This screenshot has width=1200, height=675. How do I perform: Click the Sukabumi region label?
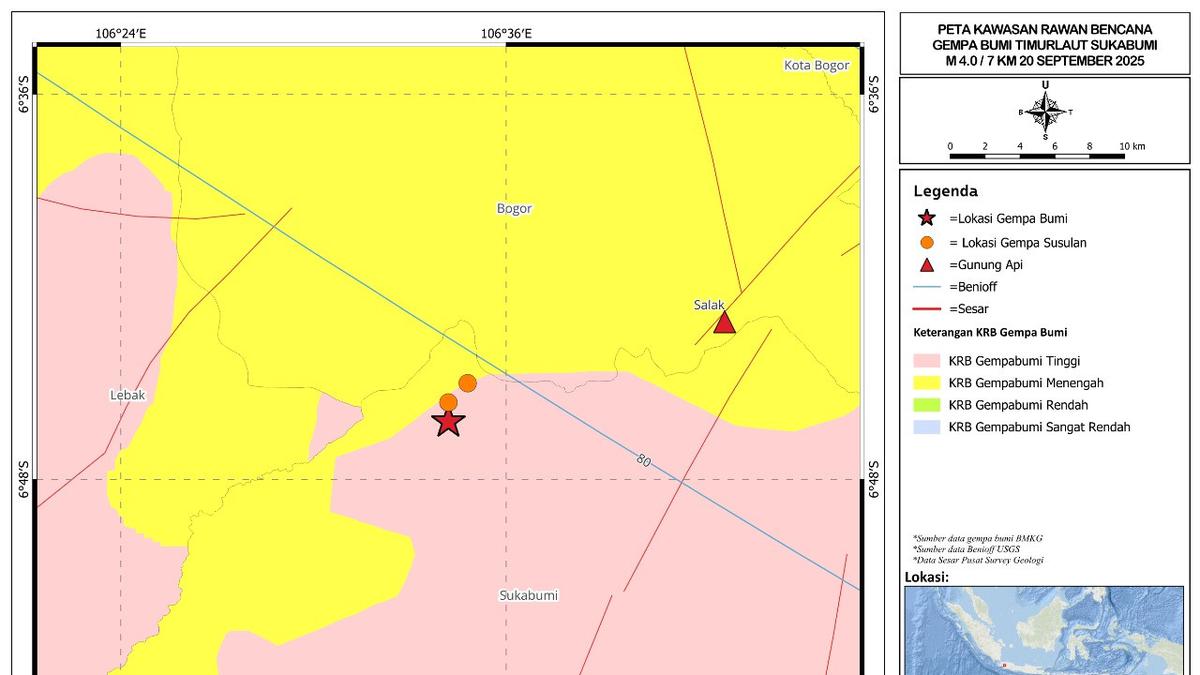pos(528,596)
